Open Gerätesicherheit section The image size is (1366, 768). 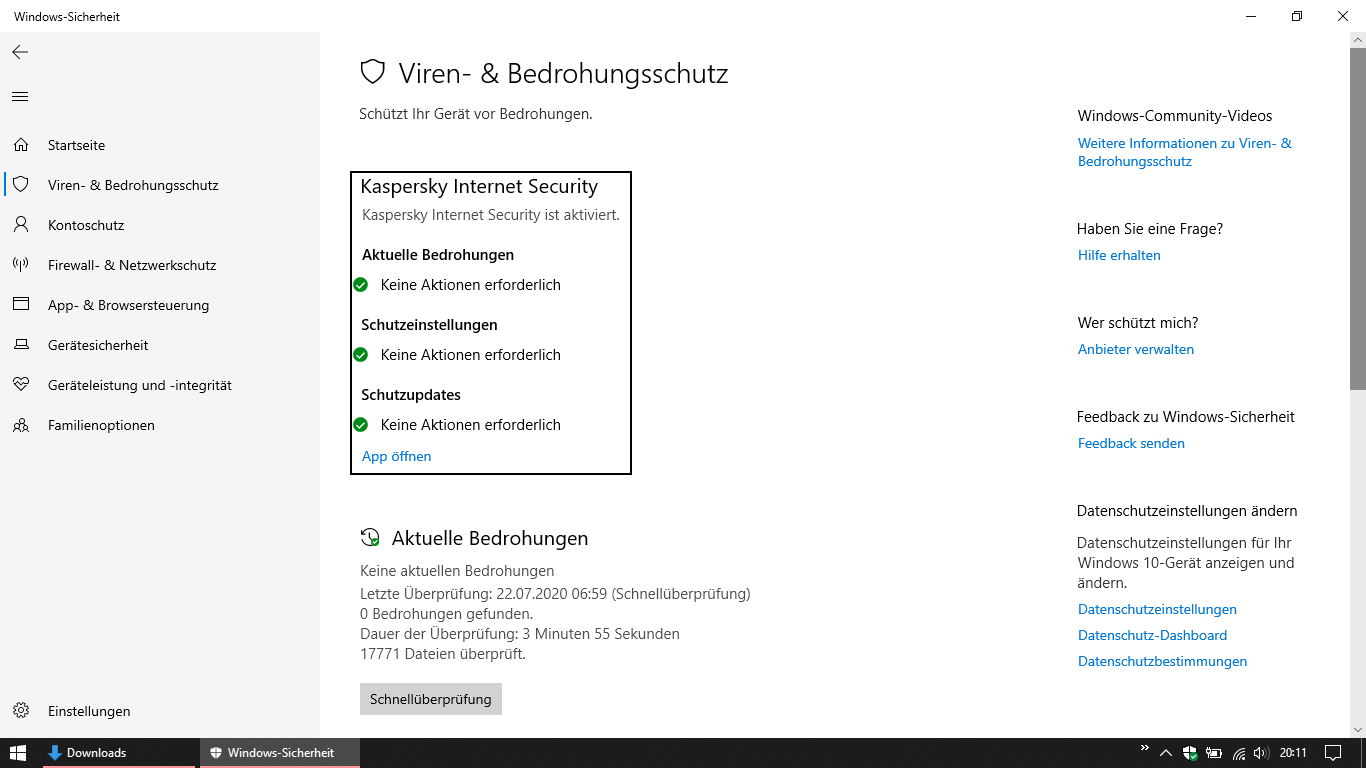pos(160,345)
